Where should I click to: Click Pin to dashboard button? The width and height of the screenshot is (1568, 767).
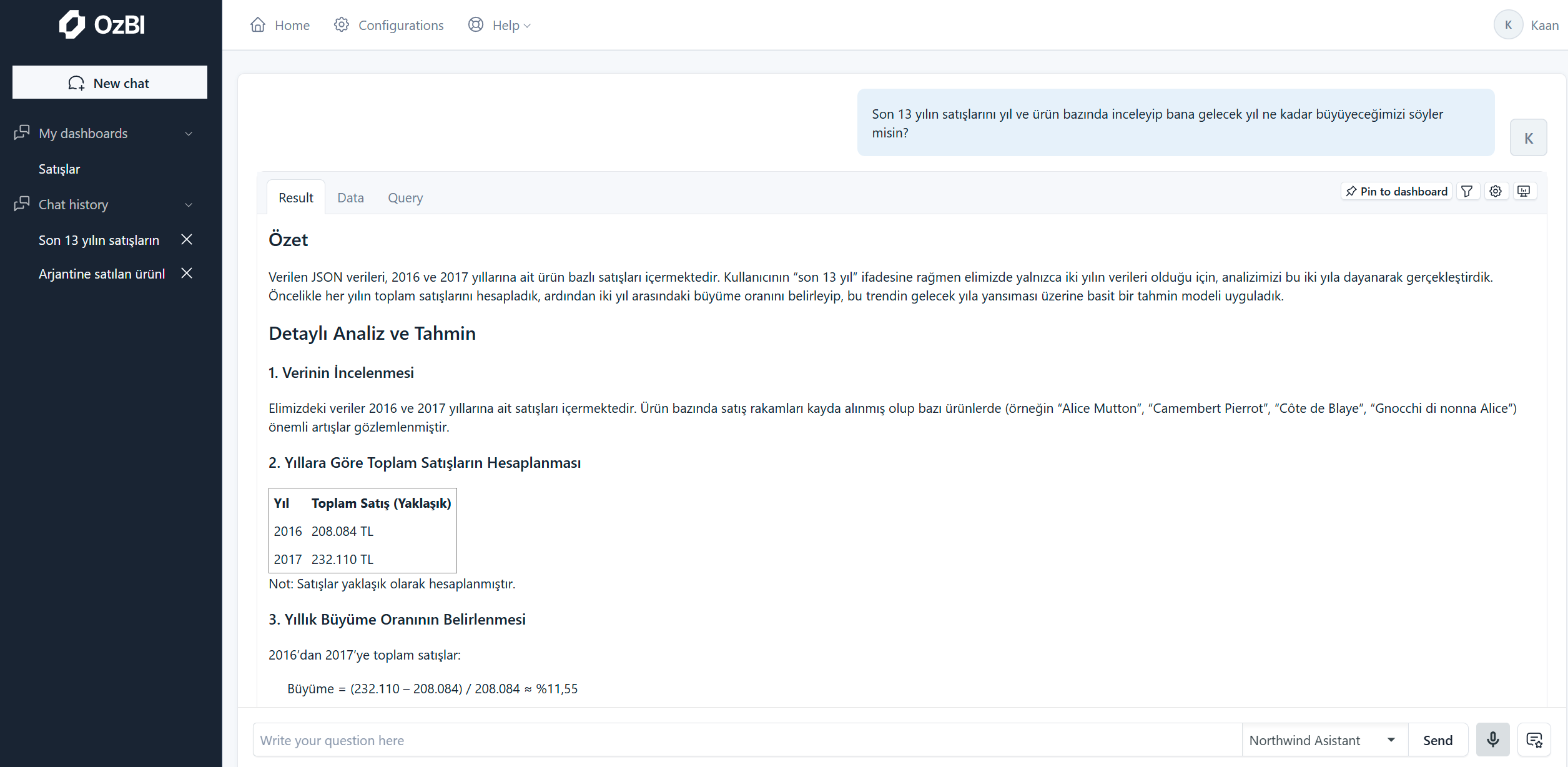[x=1396, y=191]
